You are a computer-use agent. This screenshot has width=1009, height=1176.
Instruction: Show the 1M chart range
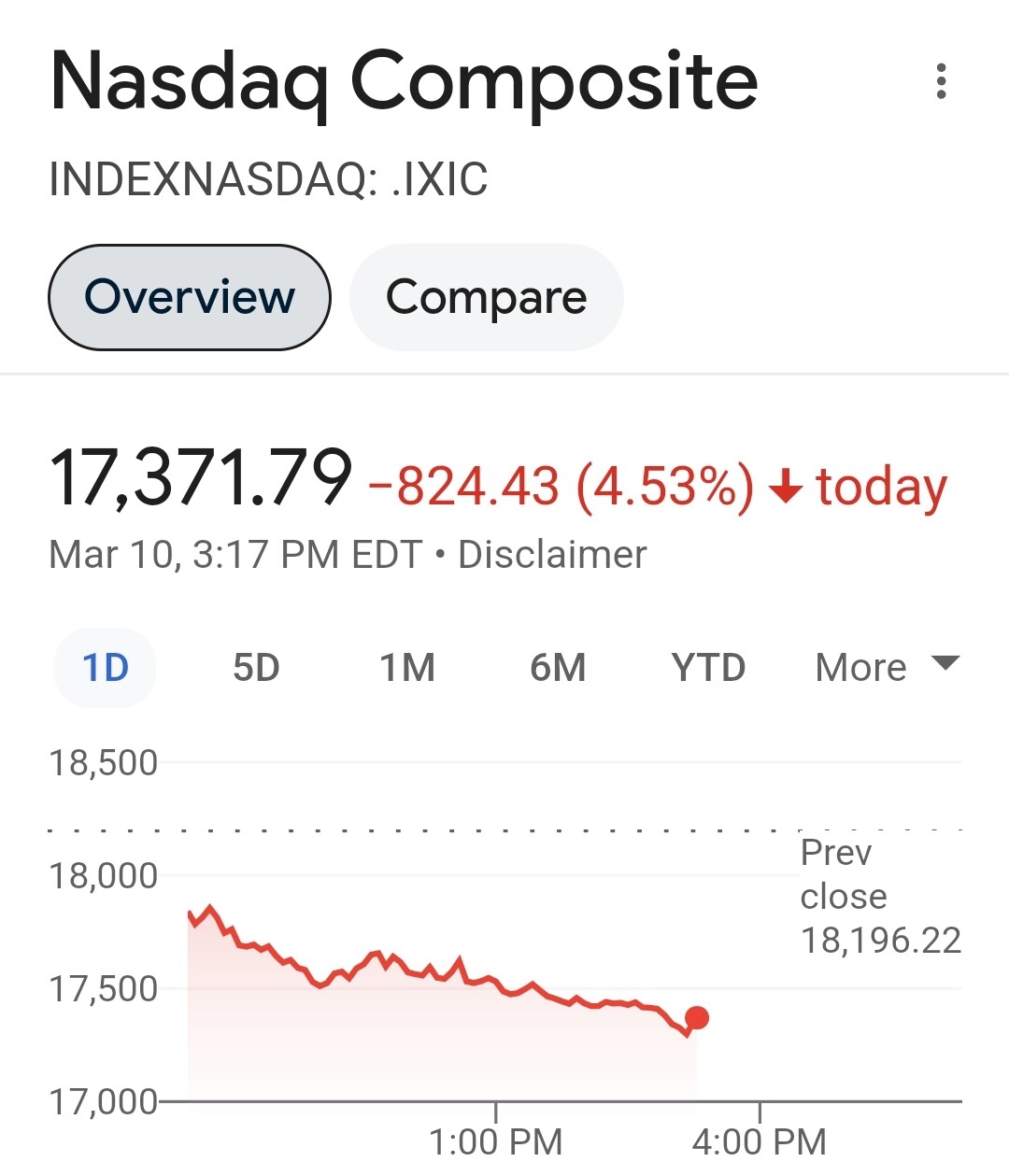click(x=407, y=668)
